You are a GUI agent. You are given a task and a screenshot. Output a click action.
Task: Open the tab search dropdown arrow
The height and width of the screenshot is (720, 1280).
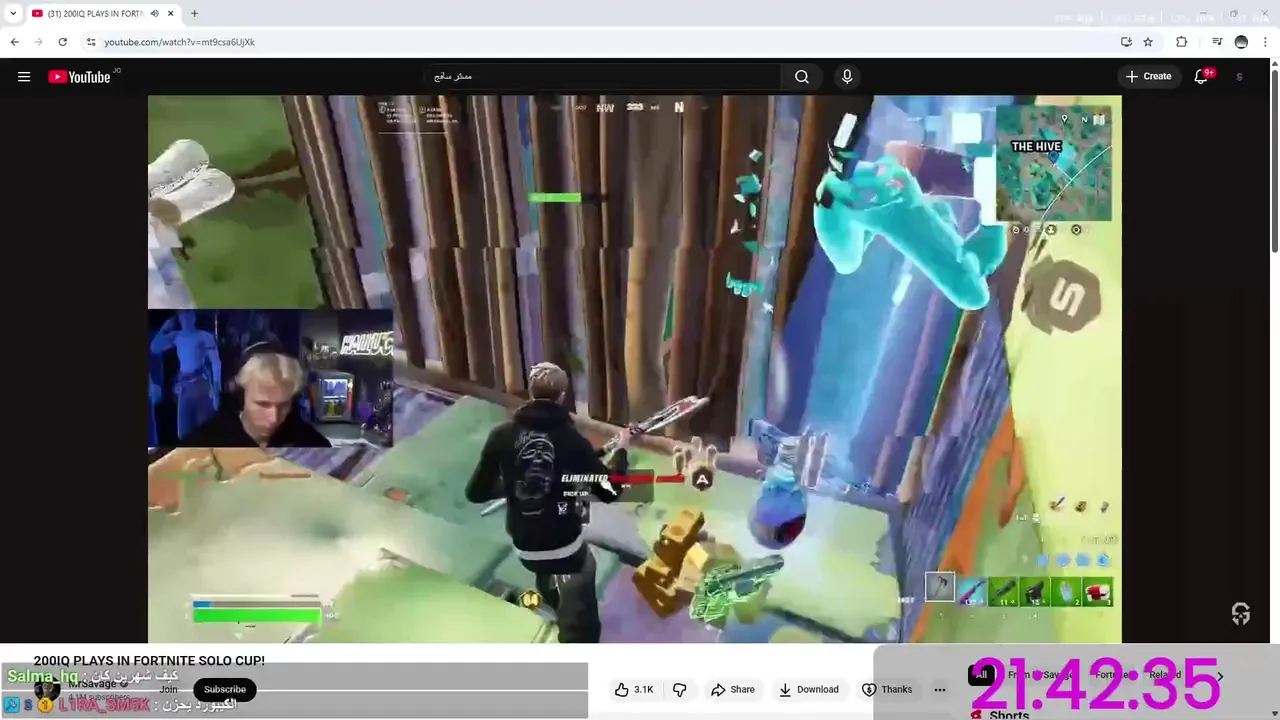point(13,14)
